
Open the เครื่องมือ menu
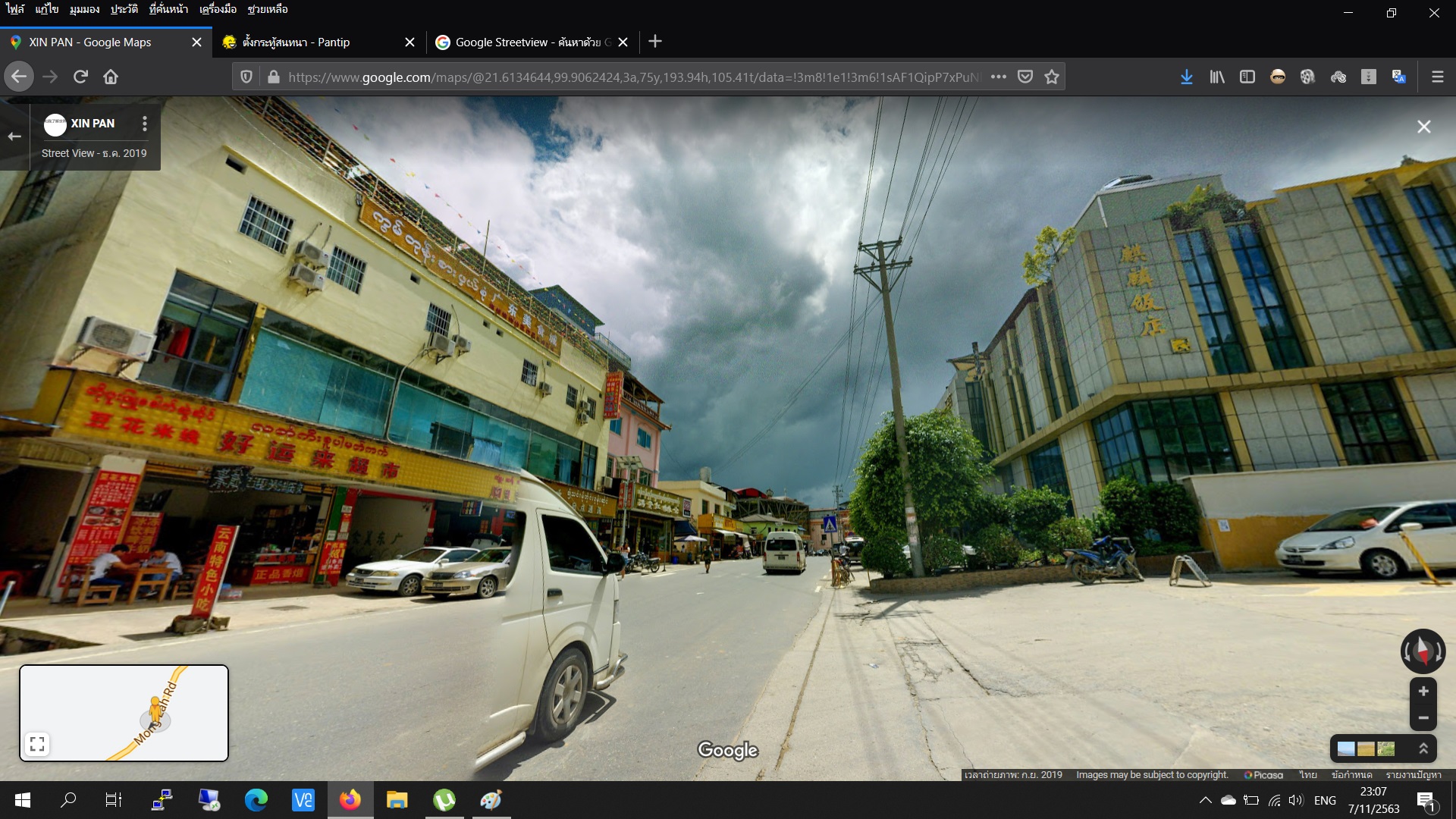tap(218, 9)
